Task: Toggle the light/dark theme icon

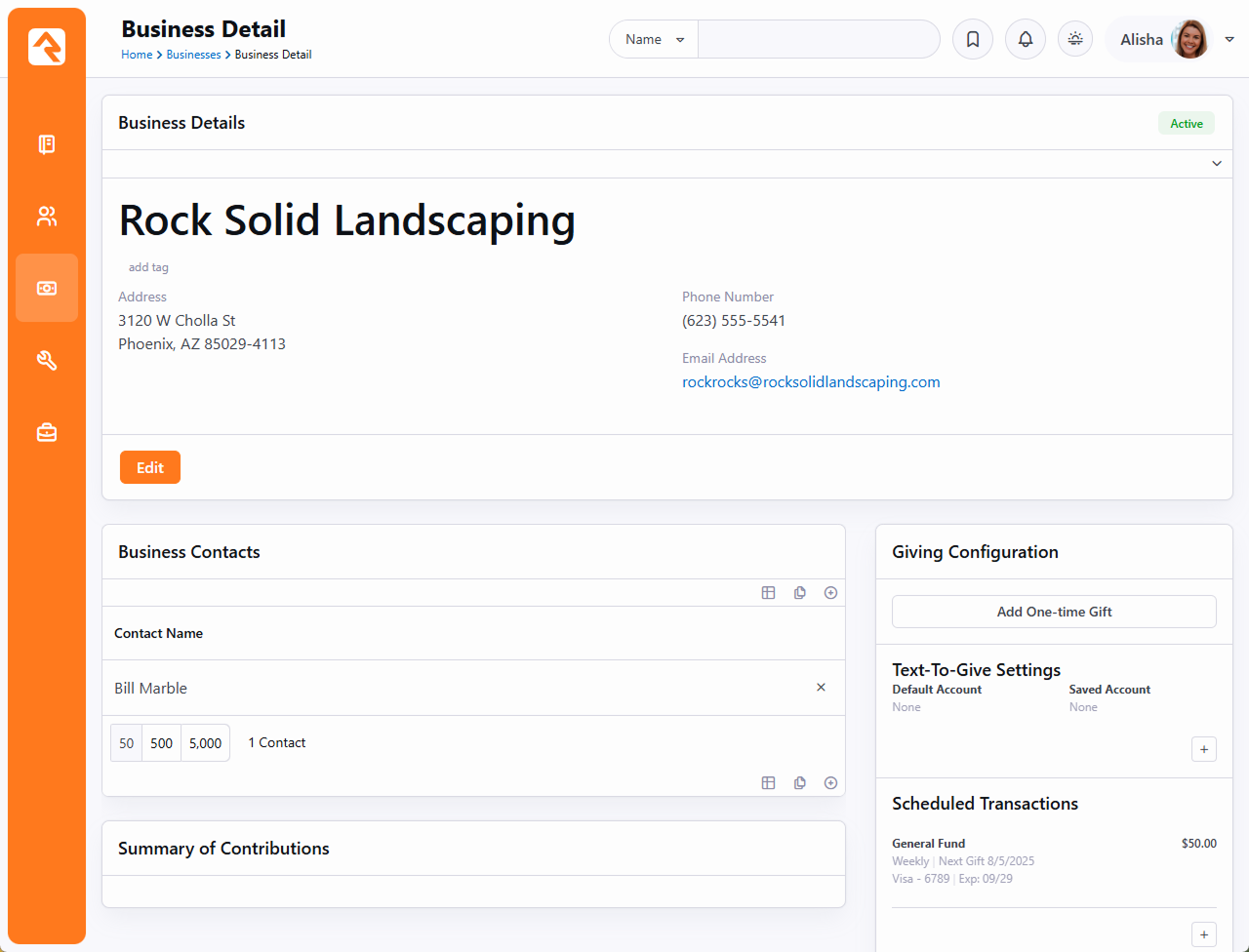Action: [x=1075, y=40]
